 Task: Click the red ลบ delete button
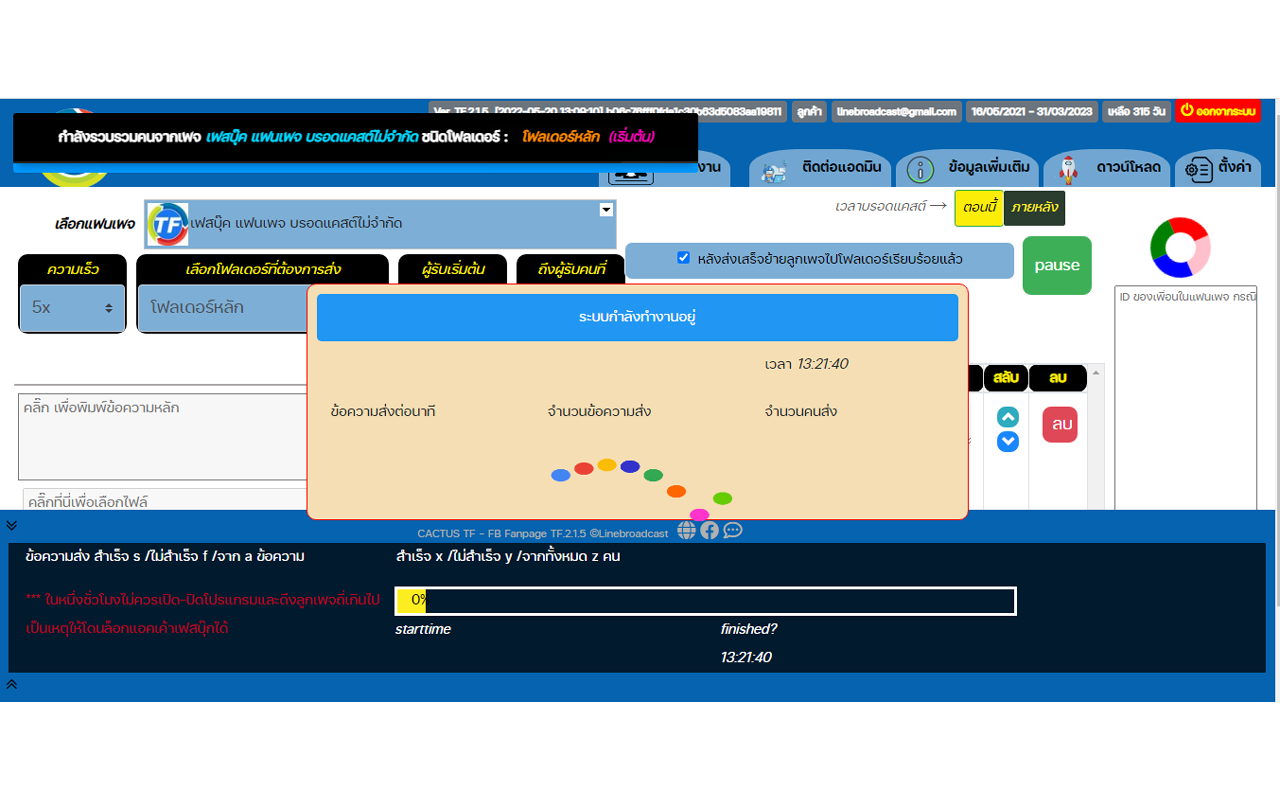[x=1060, y=424]
